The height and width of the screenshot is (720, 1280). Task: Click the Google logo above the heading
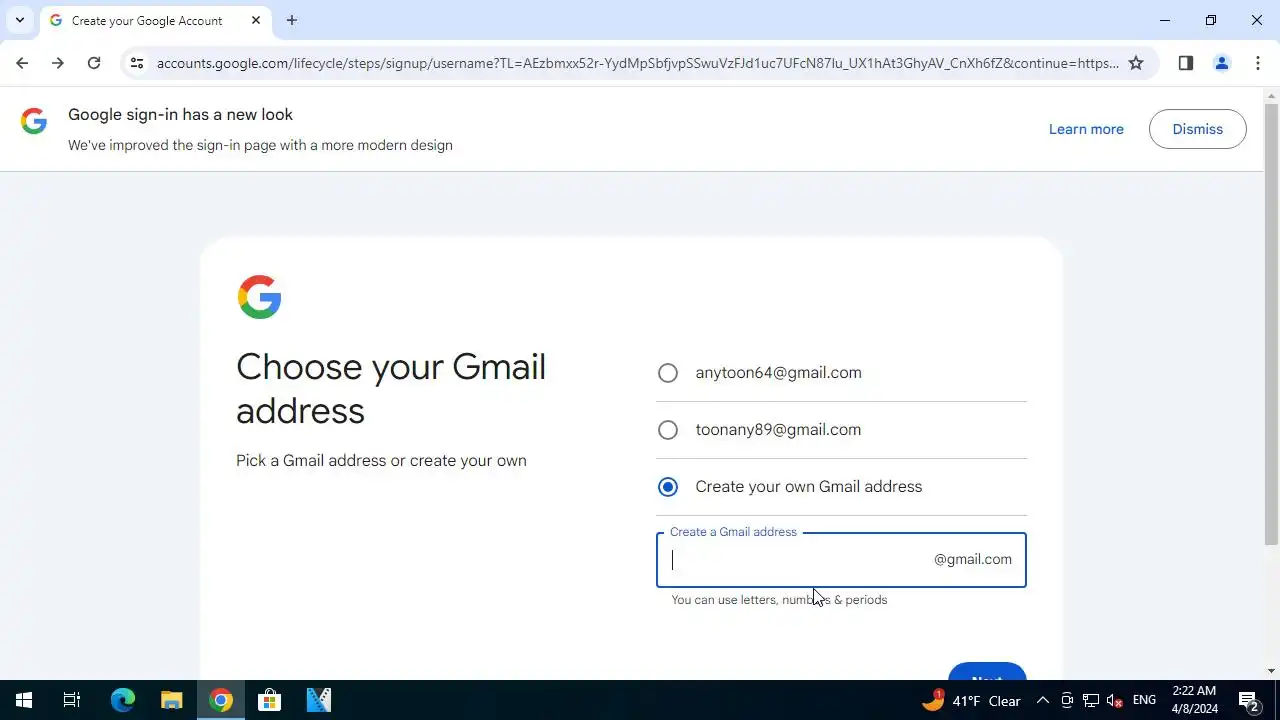pyautogui.click(x=259, y=297)
